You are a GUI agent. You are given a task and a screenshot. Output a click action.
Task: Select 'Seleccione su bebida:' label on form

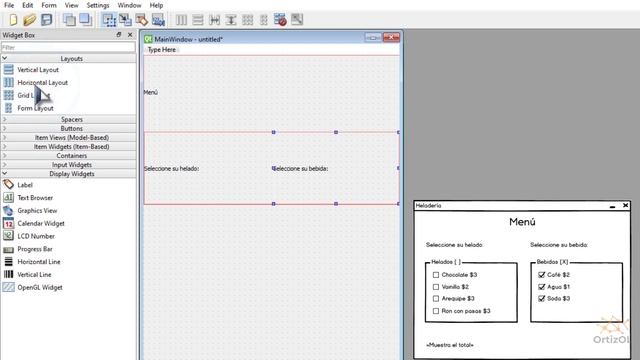tap(301, 168)
